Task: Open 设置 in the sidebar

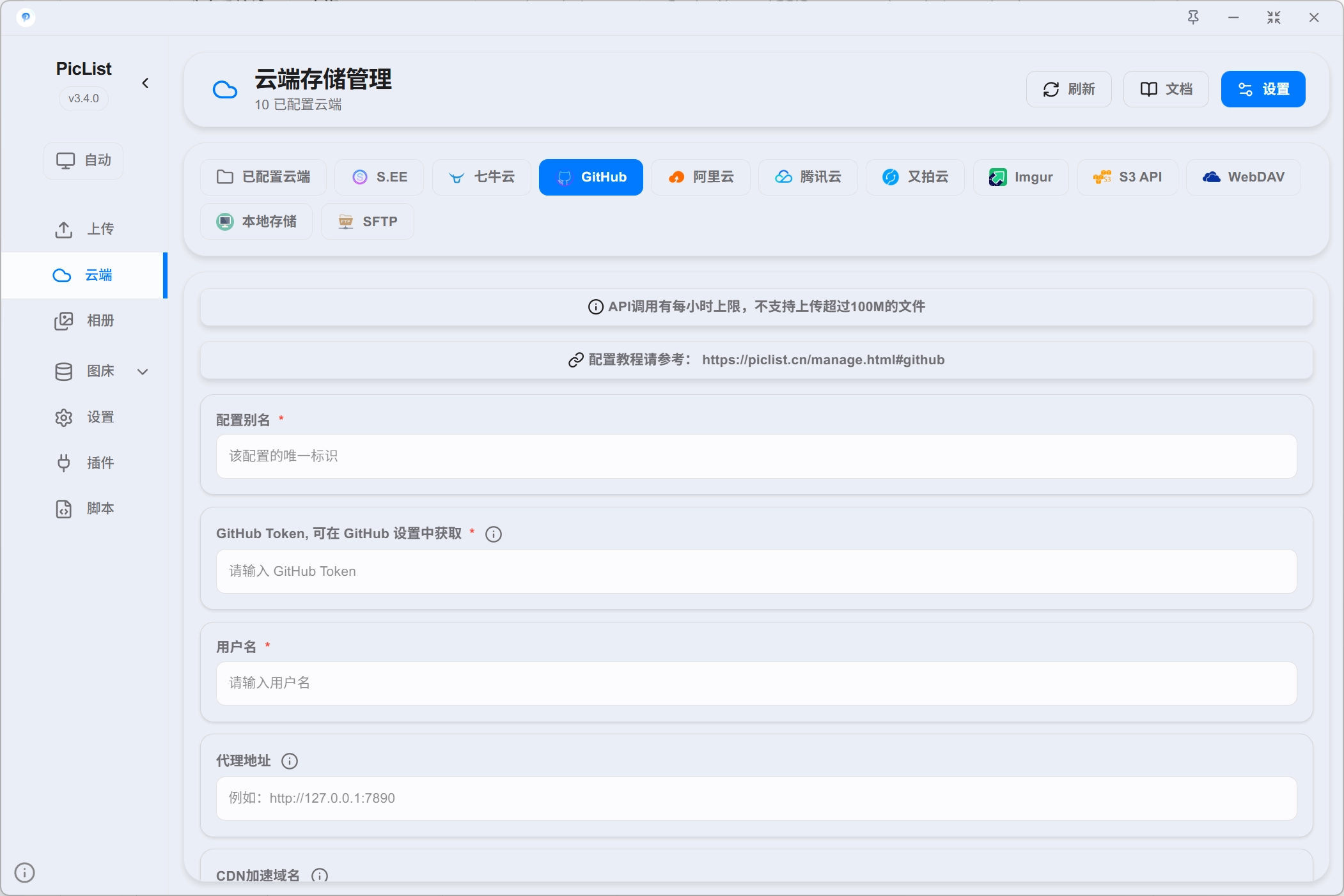Action: 84,417
